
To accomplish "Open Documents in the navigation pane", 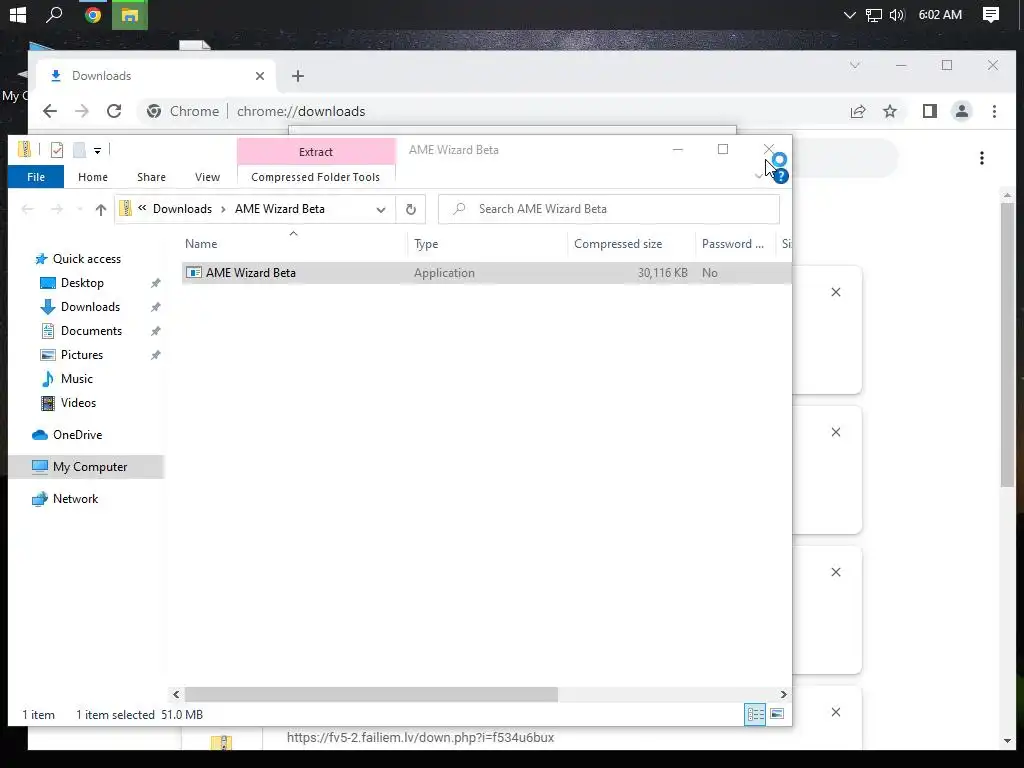I will click(91, 331).
